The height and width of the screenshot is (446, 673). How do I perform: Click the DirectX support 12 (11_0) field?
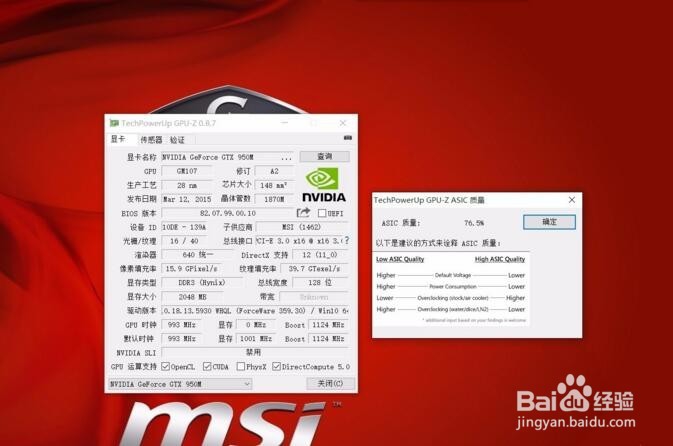coord(320,255)
